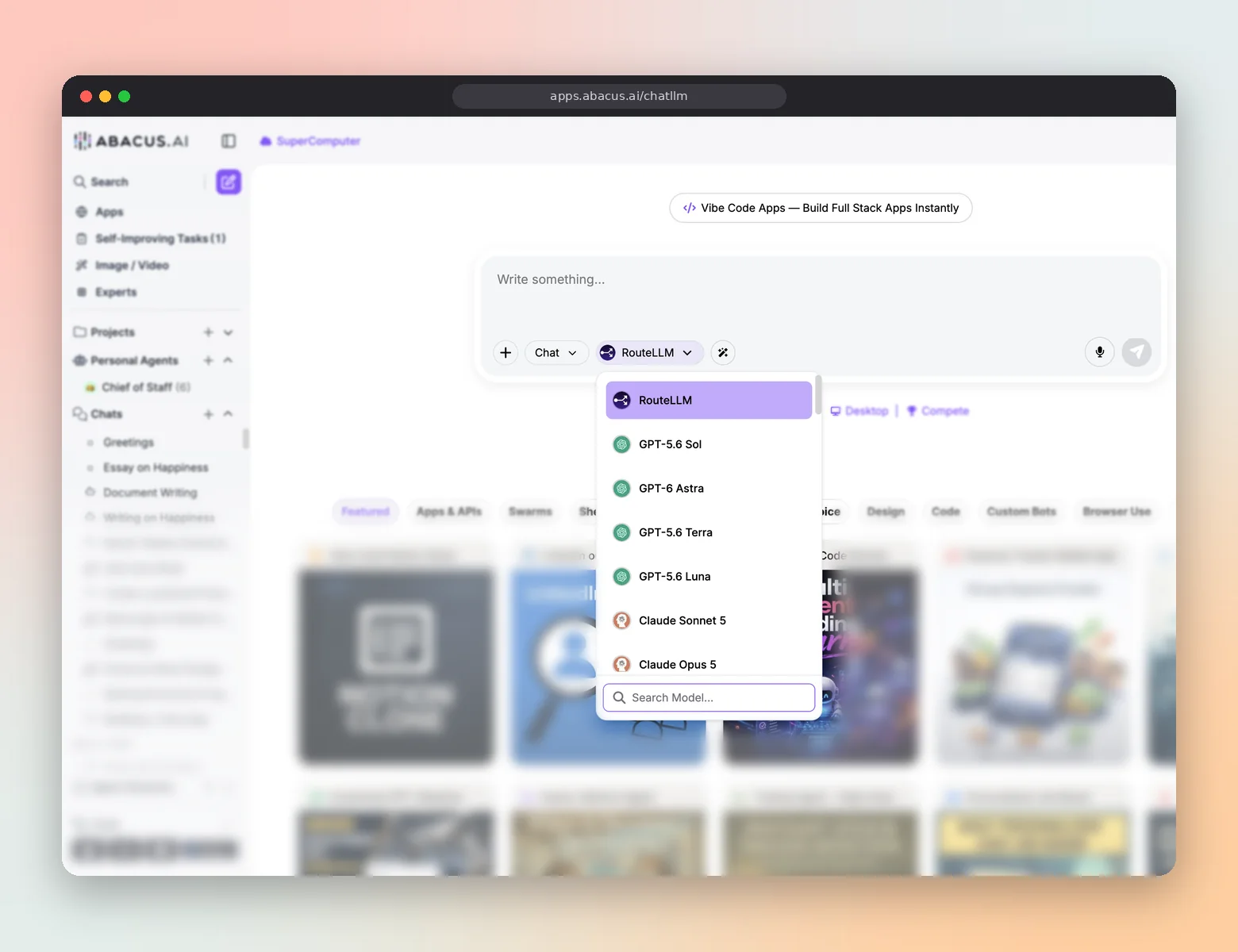The height and width of the screenshot is (952, 1238).
Task: Open the Chat mode dropdown
Action: (x=556, y=352)
